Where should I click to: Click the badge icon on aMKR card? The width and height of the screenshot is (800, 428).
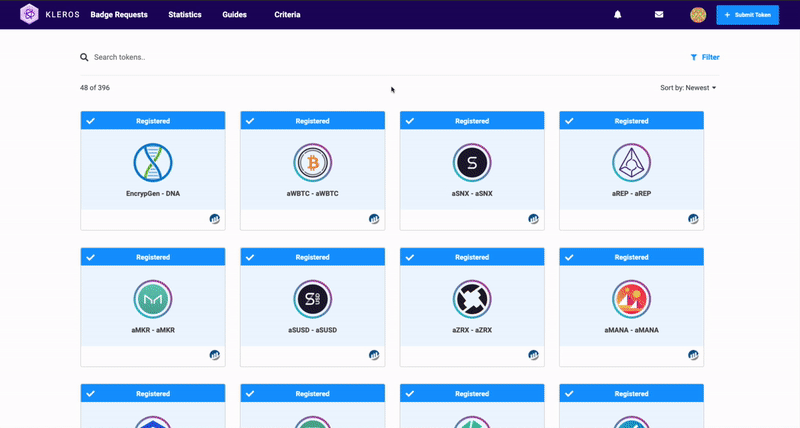coord(215,355)
